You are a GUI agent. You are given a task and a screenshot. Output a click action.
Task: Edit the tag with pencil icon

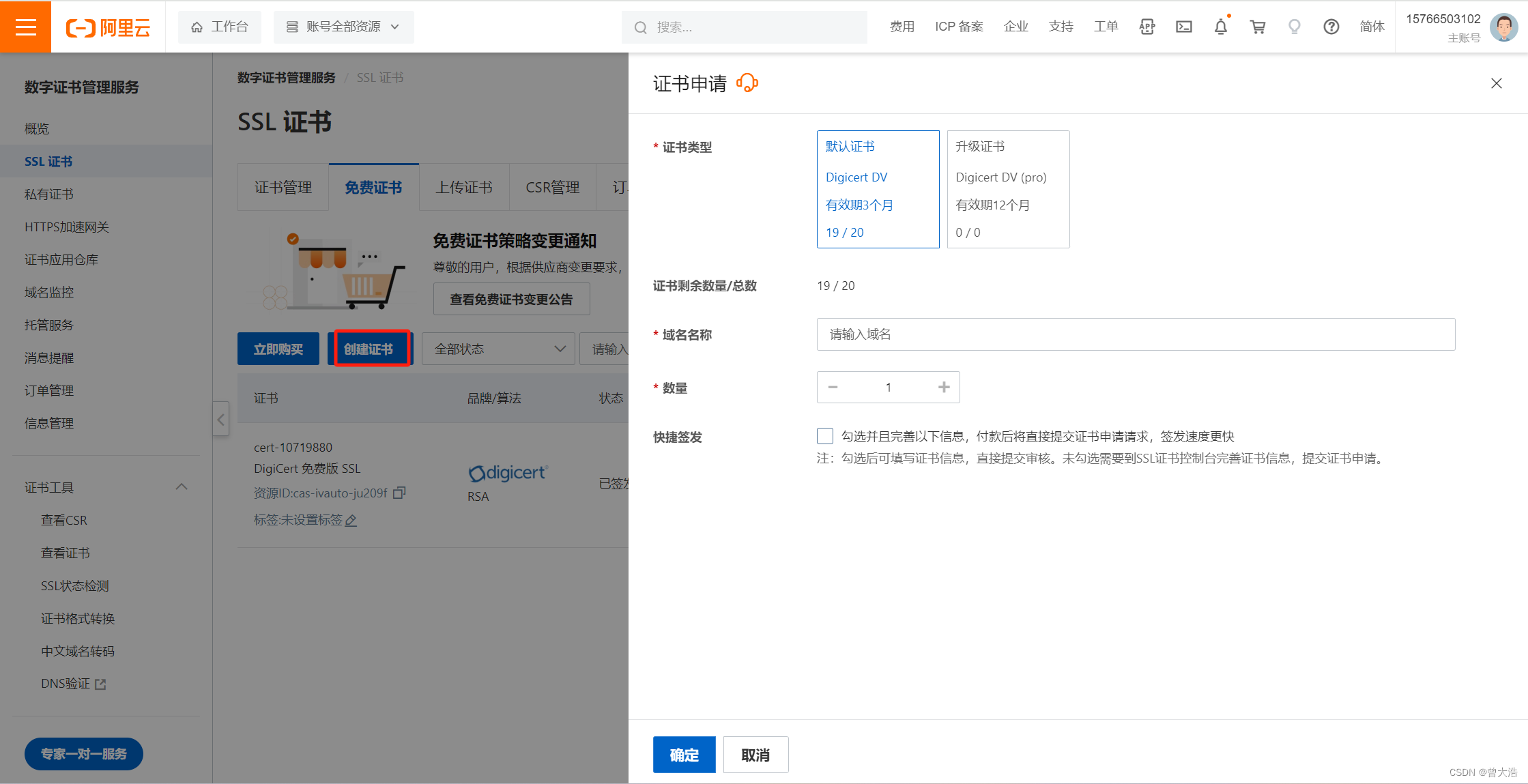click(351, 521)
